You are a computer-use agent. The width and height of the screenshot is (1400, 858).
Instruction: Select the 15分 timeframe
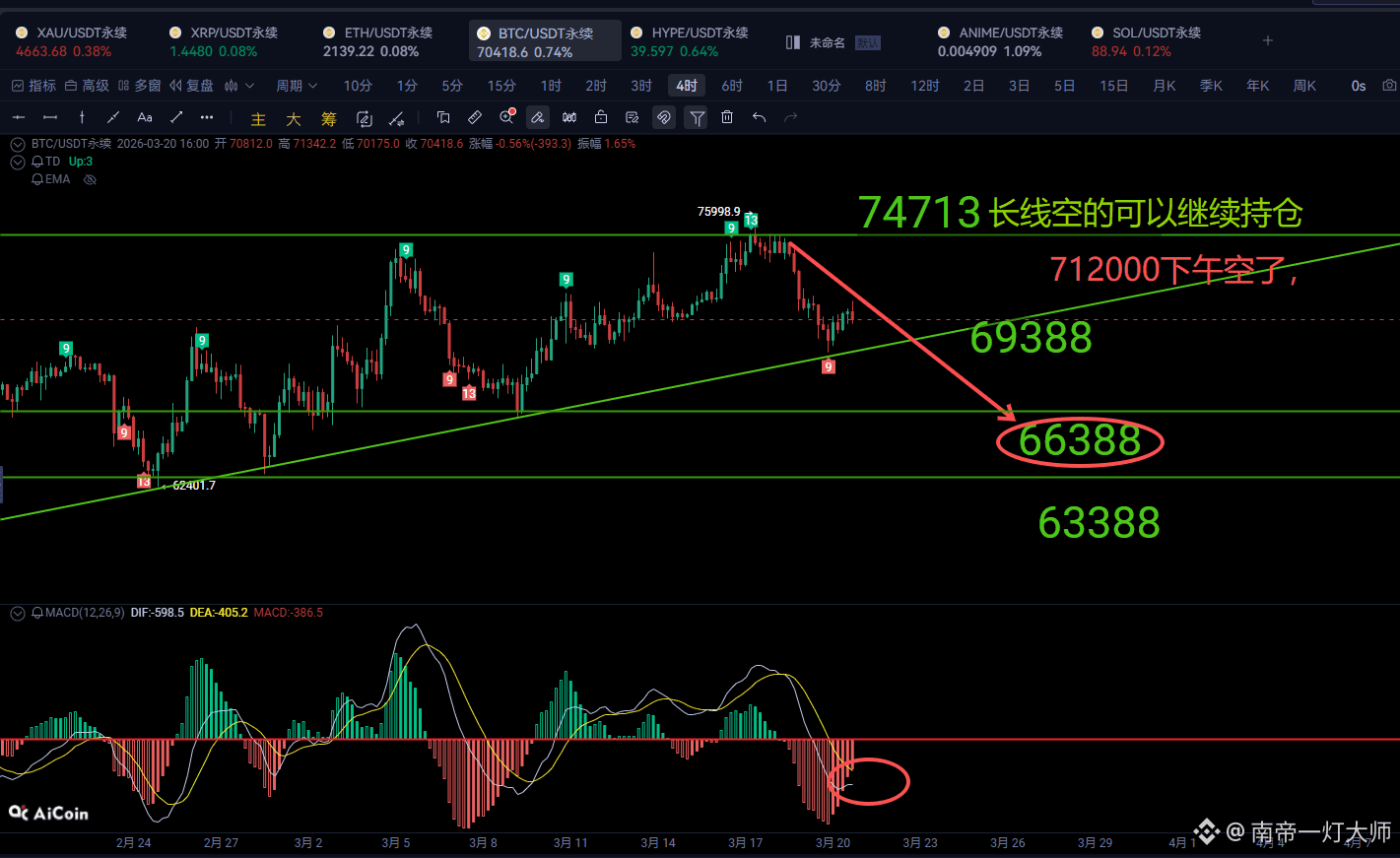[501, 86]
